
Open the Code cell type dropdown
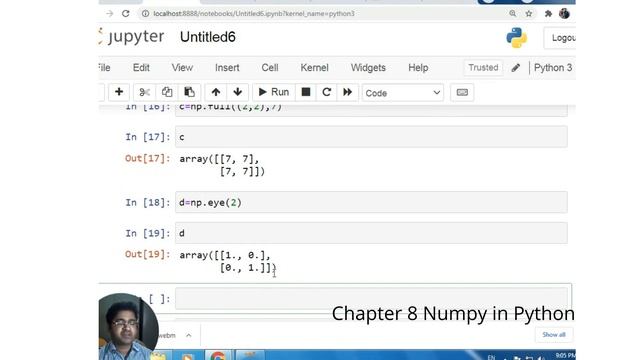point(402,93)
